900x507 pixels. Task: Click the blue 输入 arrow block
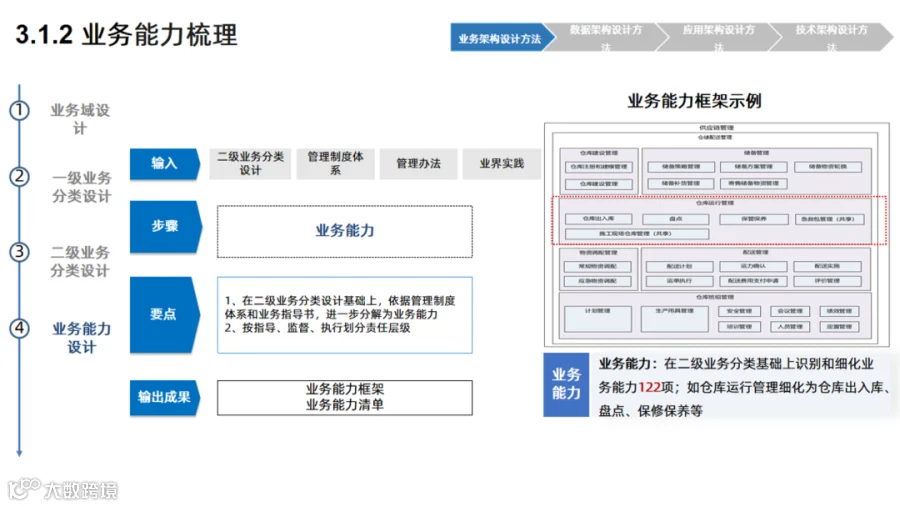165,164
